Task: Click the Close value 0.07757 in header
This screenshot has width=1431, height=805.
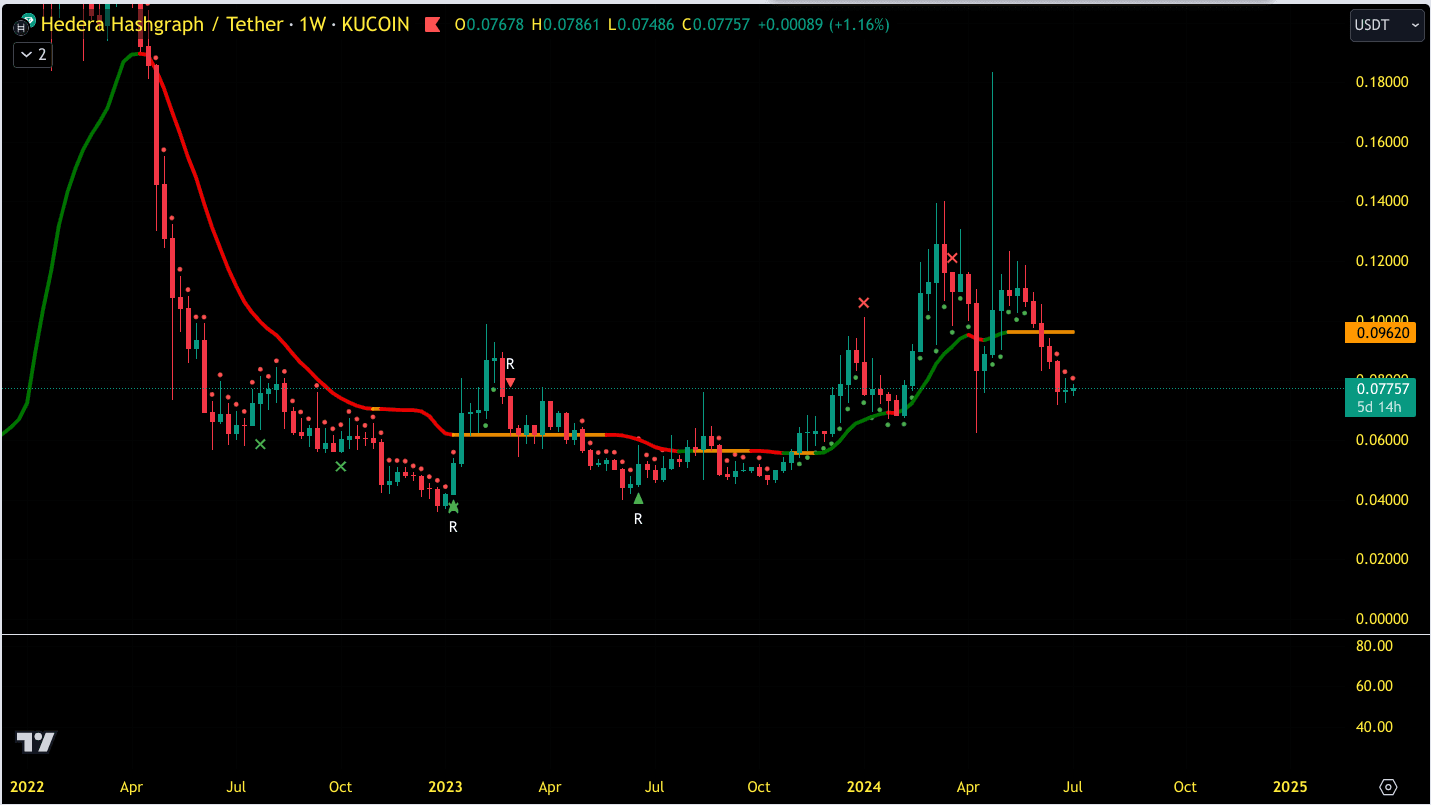Action: pyautogui.click(x=721, y=24)
